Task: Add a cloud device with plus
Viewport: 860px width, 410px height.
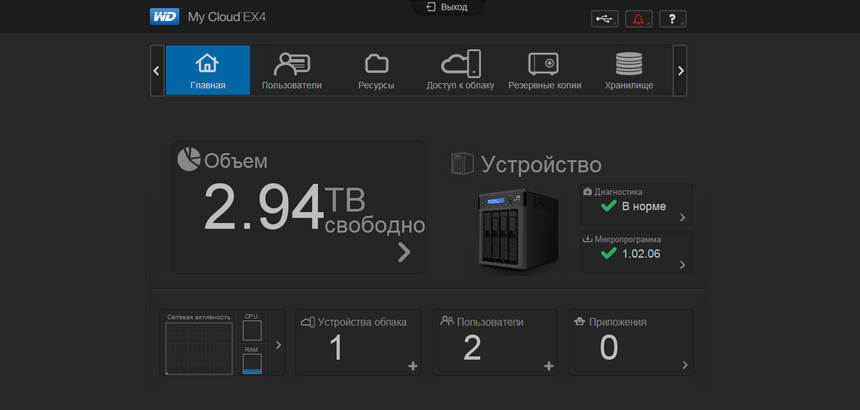Action: (412, 367)
